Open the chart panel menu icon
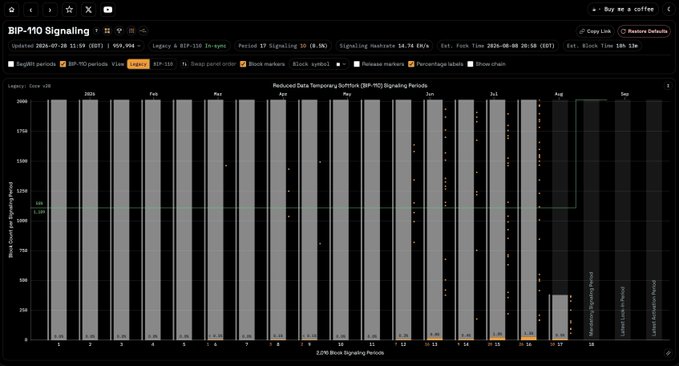Image resolution: width=679 pixels, height=366 pixels. click(668, 86)
